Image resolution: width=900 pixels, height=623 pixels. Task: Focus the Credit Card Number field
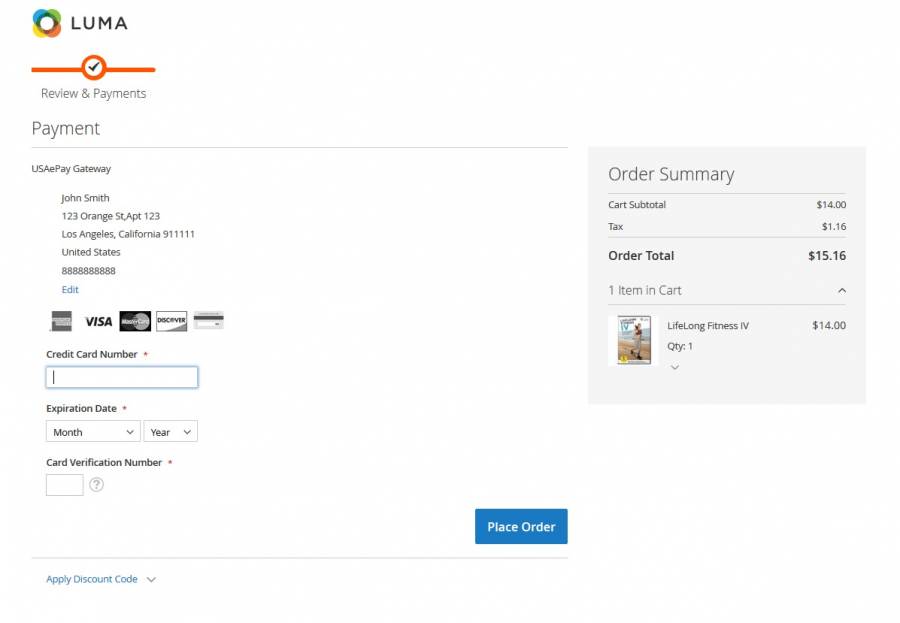(122, 377)
